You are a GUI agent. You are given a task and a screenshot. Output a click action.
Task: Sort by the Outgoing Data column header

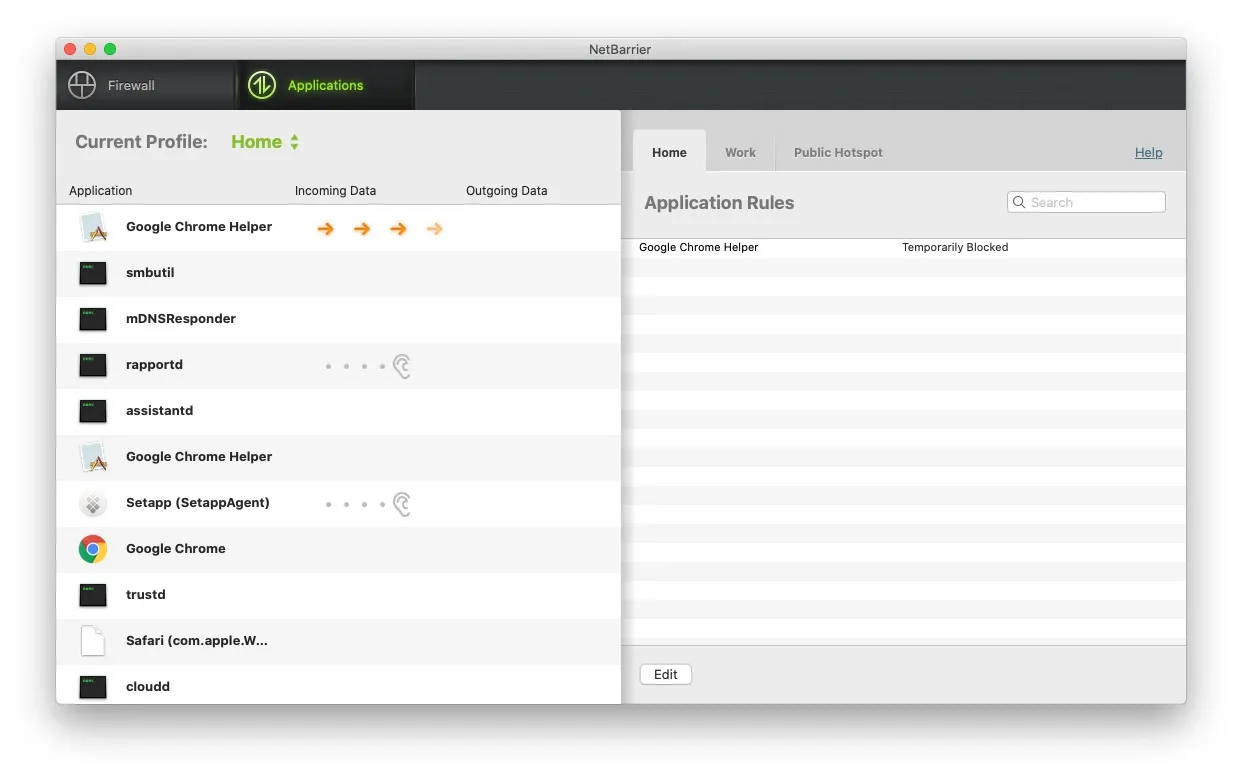click(507, 190)
